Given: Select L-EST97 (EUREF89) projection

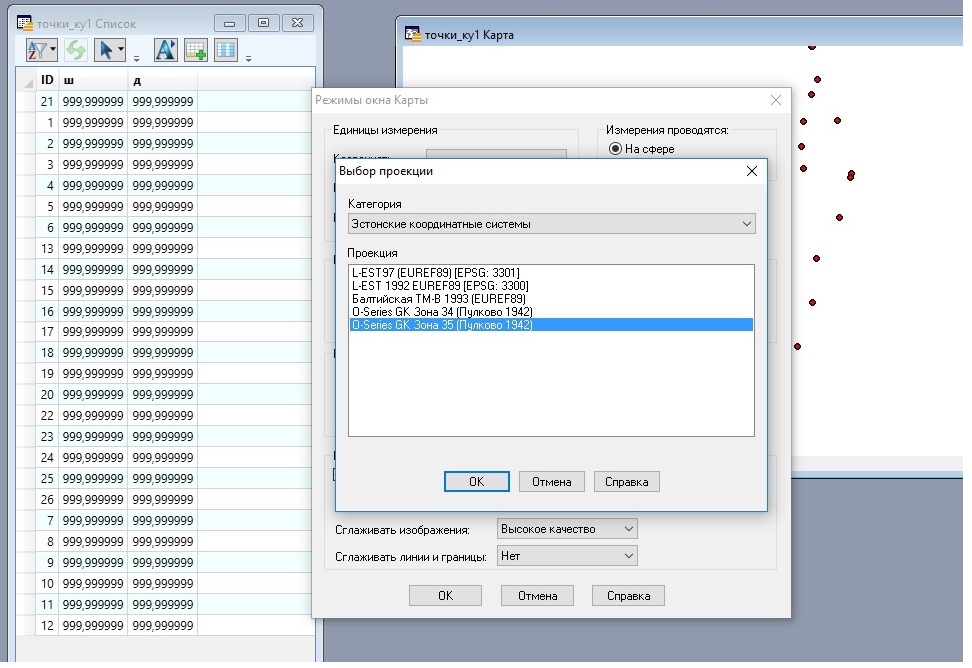Looking at the screenshot, I should (435, 272).
